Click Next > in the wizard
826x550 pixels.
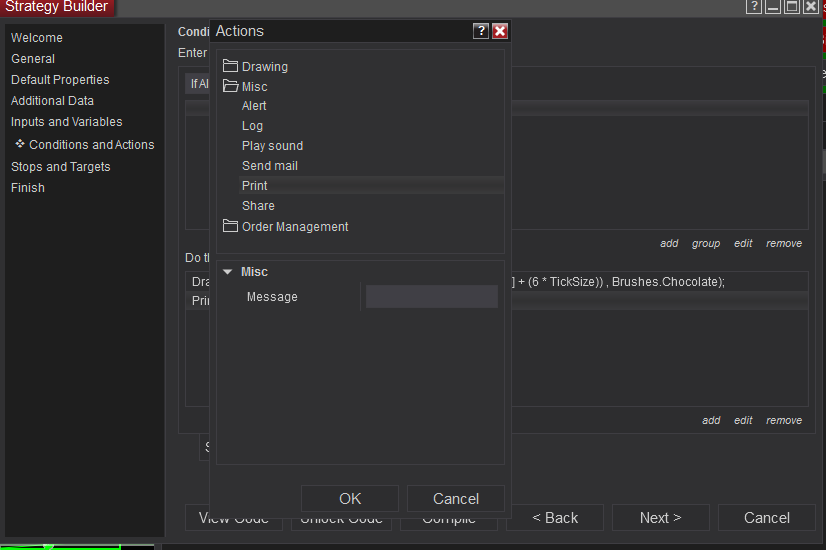[x=660, y=518]
